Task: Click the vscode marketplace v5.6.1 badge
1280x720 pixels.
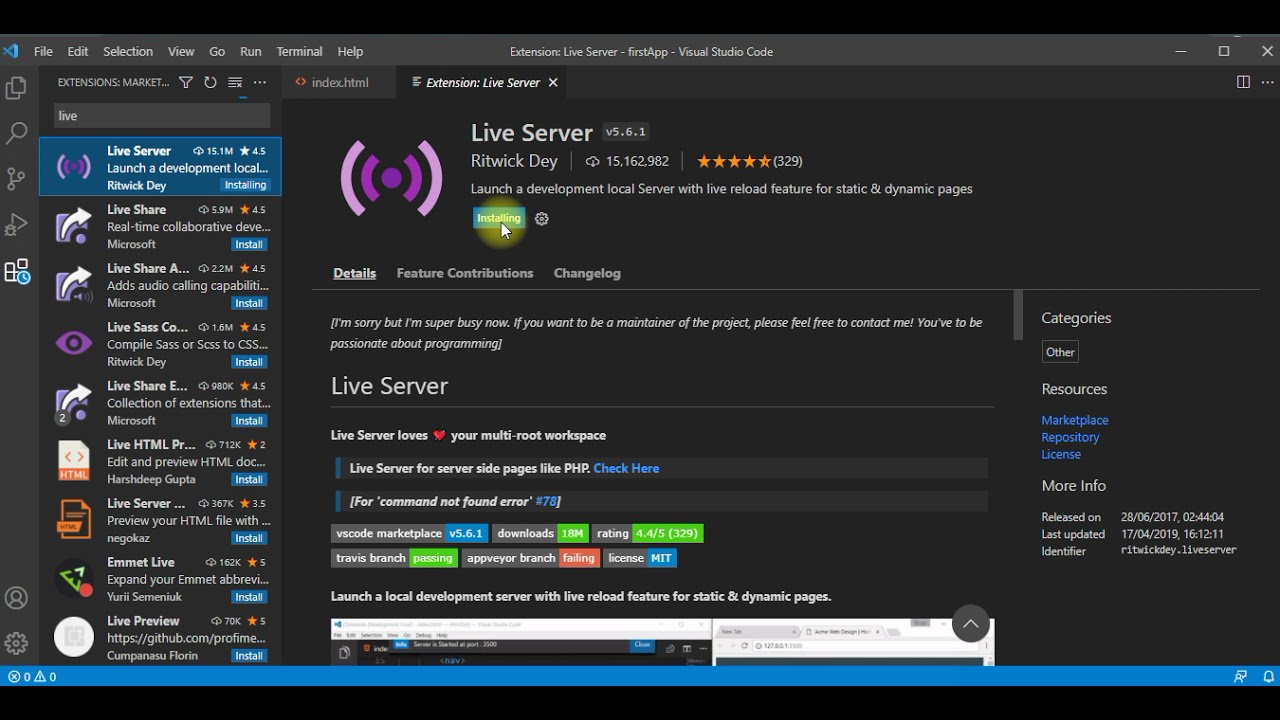Action: pyautogui.click(x=409, y=534)
